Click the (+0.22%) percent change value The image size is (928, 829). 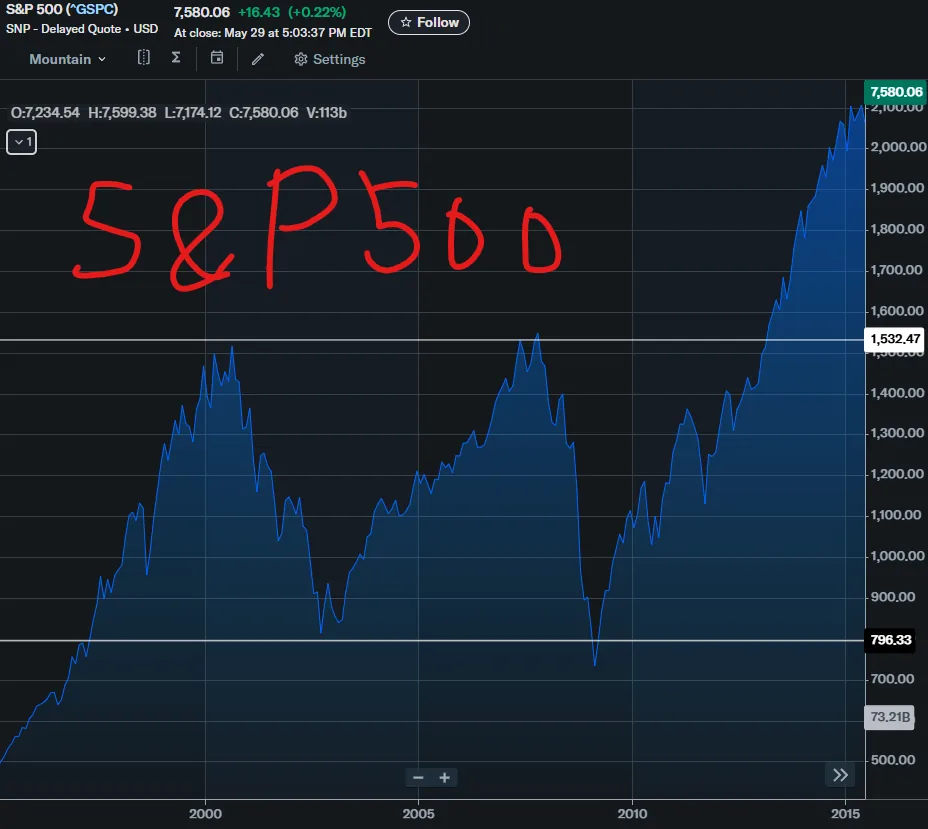(x=317, y=12)
